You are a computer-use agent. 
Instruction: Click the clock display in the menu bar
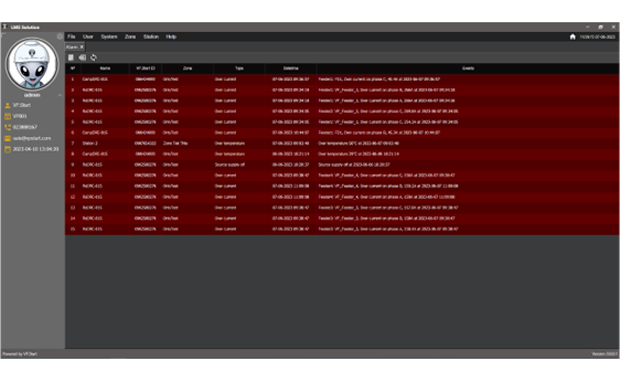597,37
